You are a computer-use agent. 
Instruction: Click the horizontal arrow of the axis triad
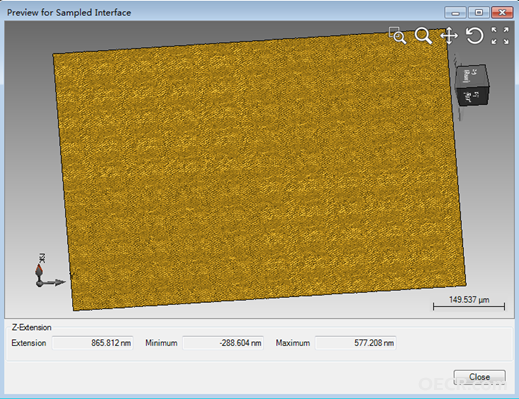pyautogui.click(x=55, y=283)
